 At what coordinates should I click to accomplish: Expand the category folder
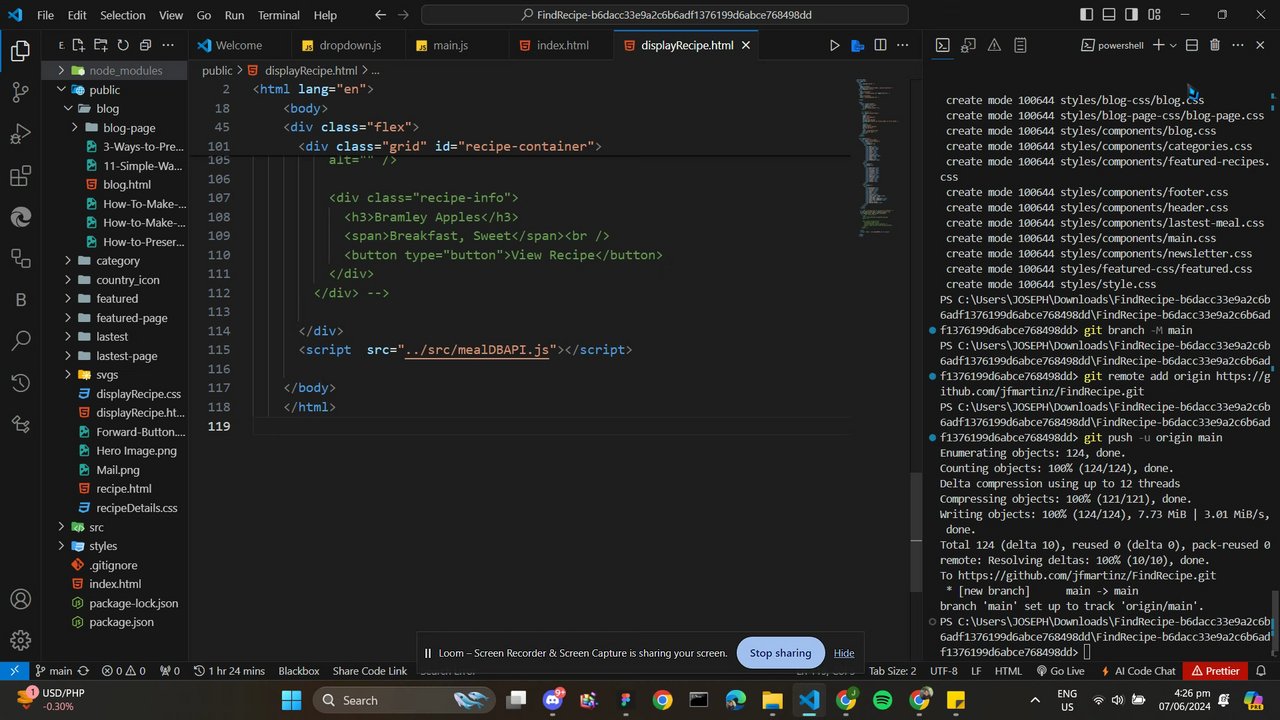[115, 261]
